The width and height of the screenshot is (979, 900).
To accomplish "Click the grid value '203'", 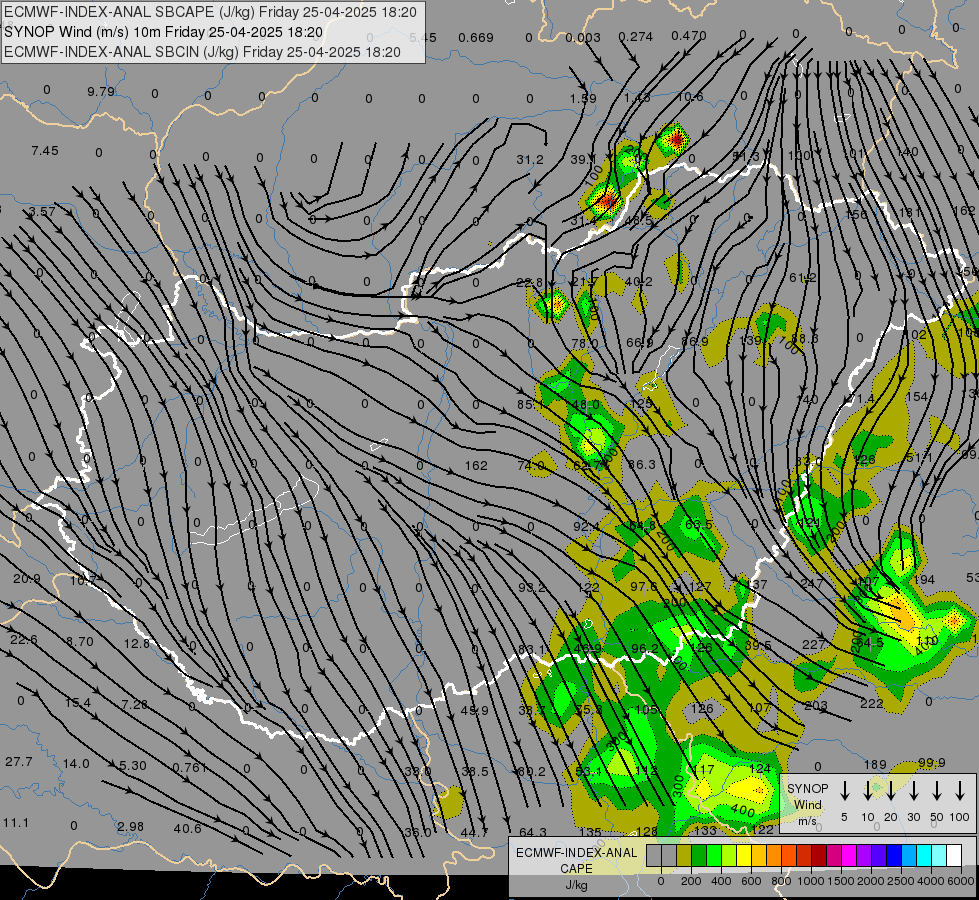I will [x=816, y=705].
